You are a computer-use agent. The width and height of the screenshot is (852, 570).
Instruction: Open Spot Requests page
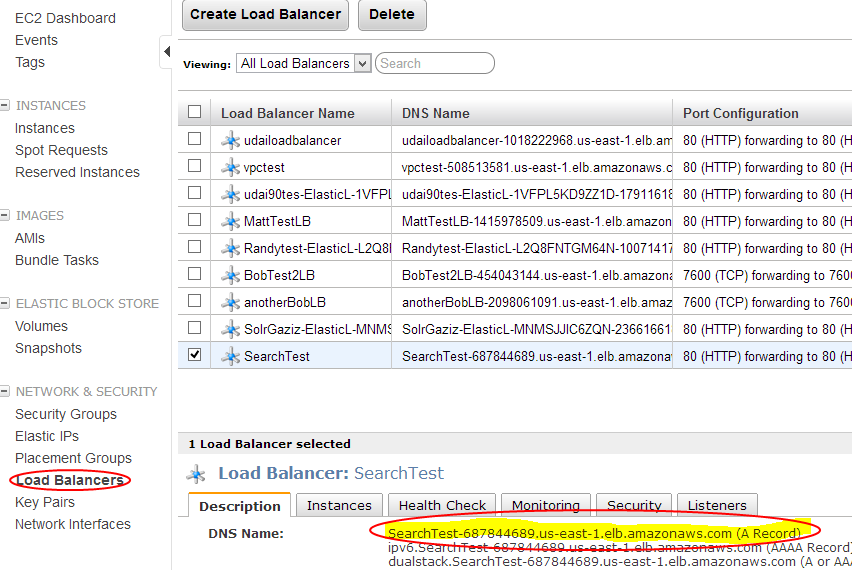click(61, 150)
